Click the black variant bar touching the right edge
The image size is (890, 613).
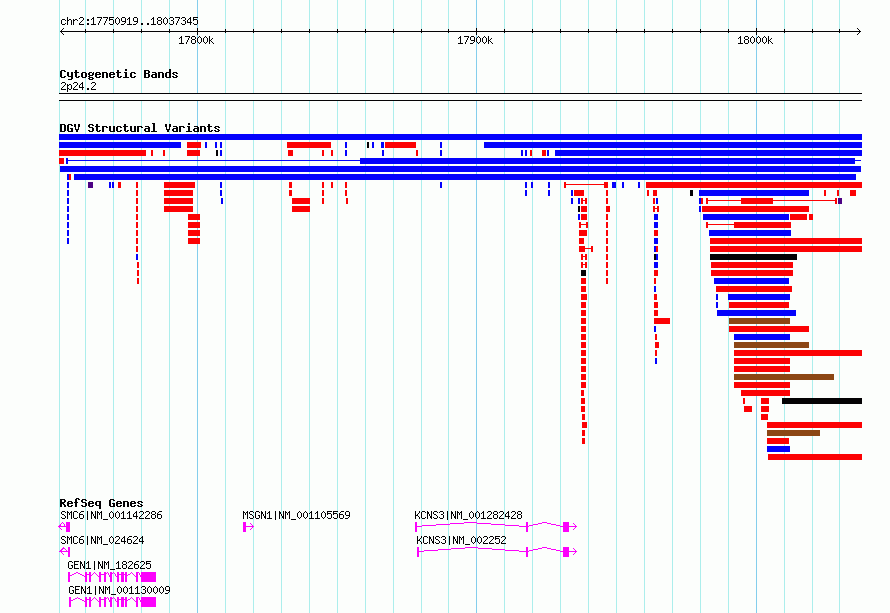822,401
